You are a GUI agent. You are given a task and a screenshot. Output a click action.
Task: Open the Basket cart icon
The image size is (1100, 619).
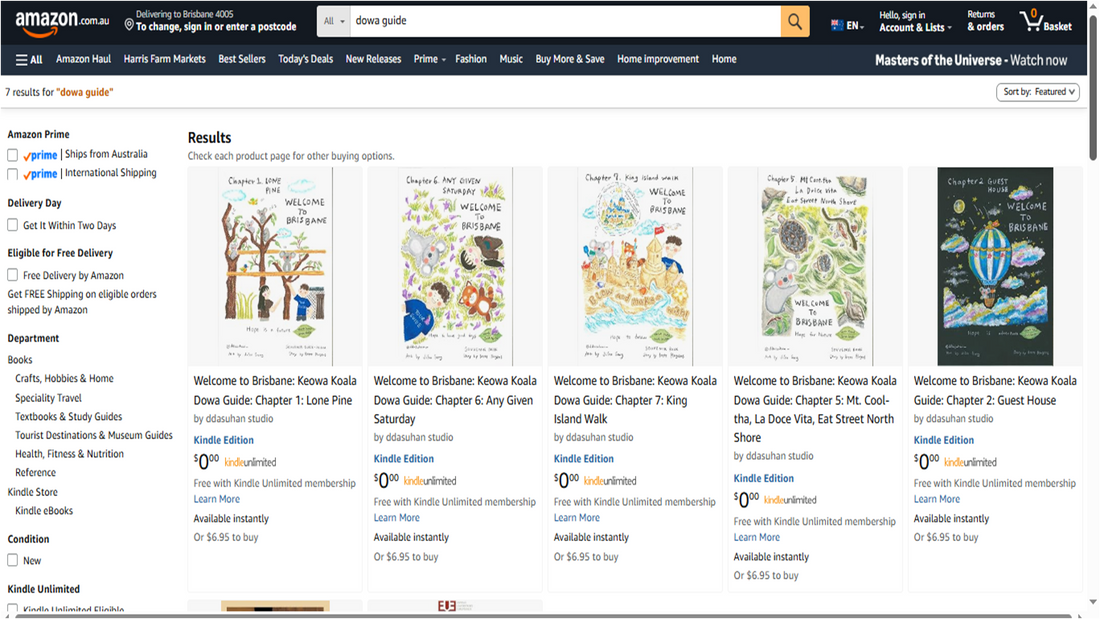[1045, 21]
